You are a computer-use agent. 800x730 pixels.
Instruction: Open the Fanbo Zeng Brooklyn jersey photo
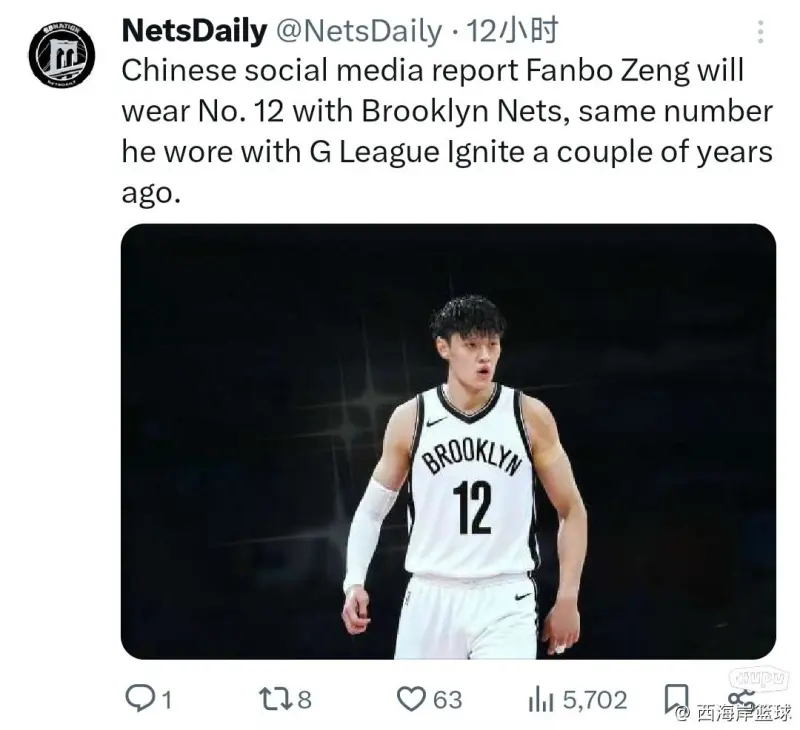[448, 441]
